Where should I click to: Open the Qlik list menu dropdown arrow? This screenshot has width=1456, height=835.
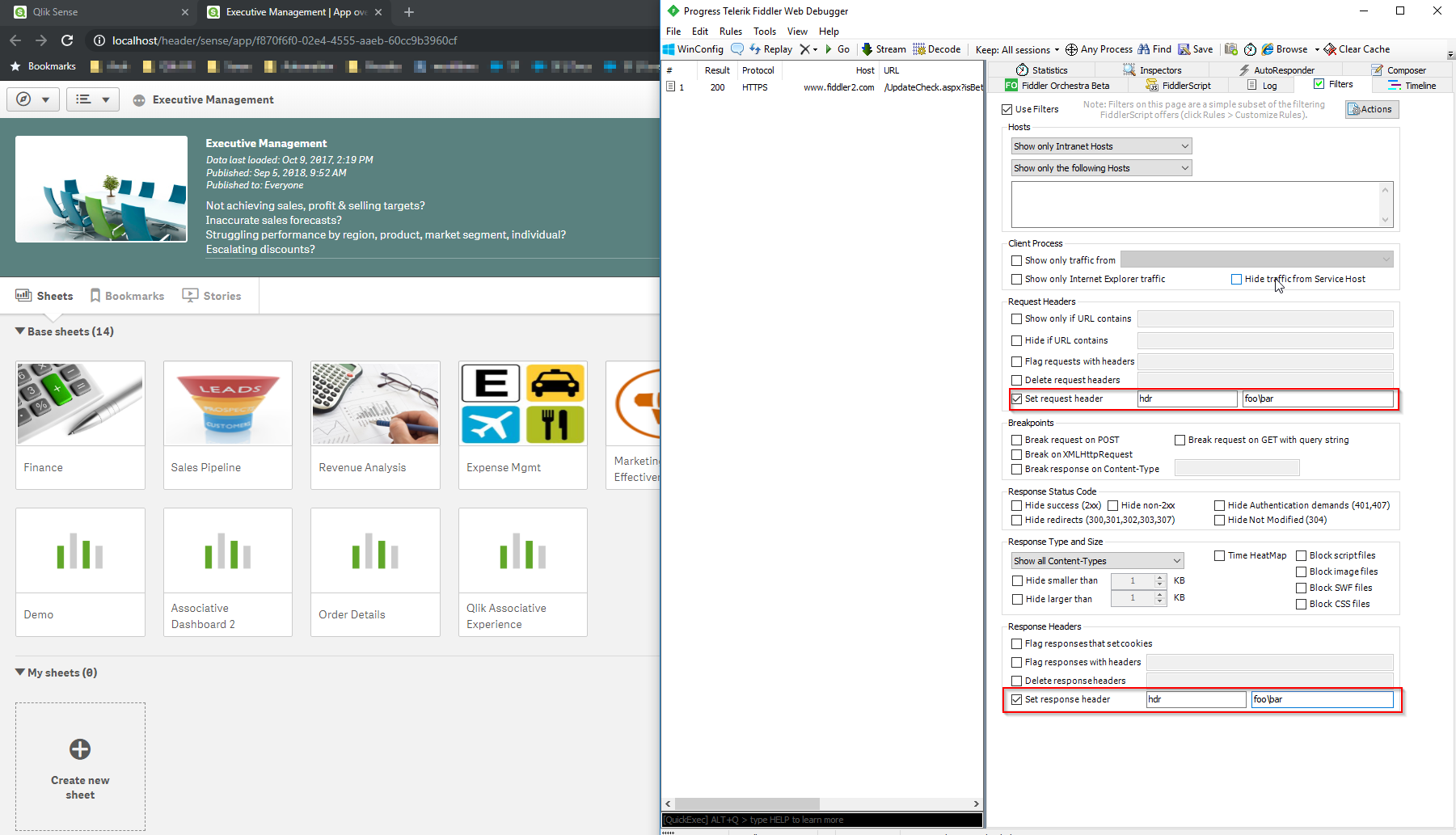click(106, 99)
